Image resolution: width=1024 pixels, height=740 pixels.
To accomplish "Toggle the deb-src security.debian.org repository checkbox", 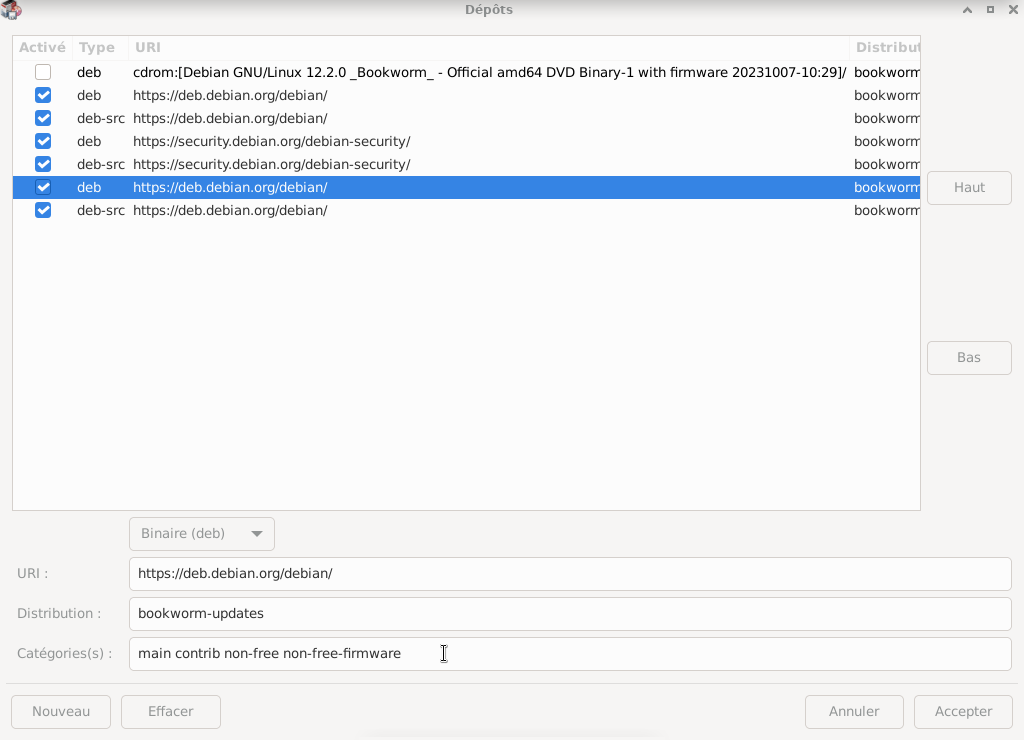I will [43, 164].
